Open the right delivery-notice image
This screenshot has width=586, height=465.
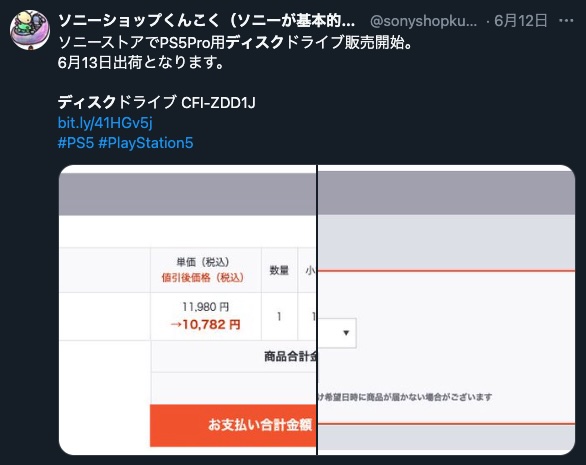446,310
